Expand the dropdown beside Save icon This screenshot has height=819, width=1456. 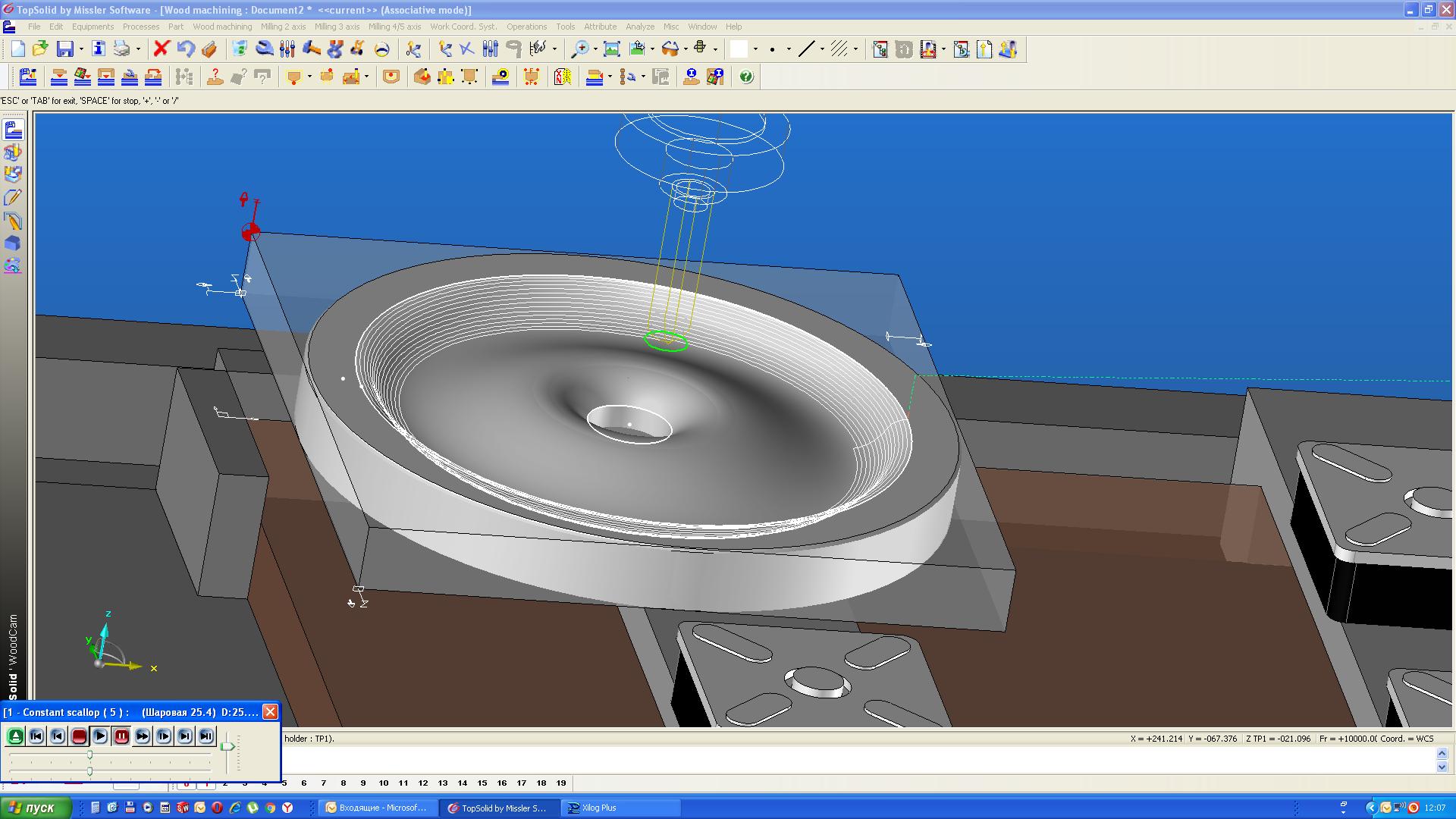point(81,49)
